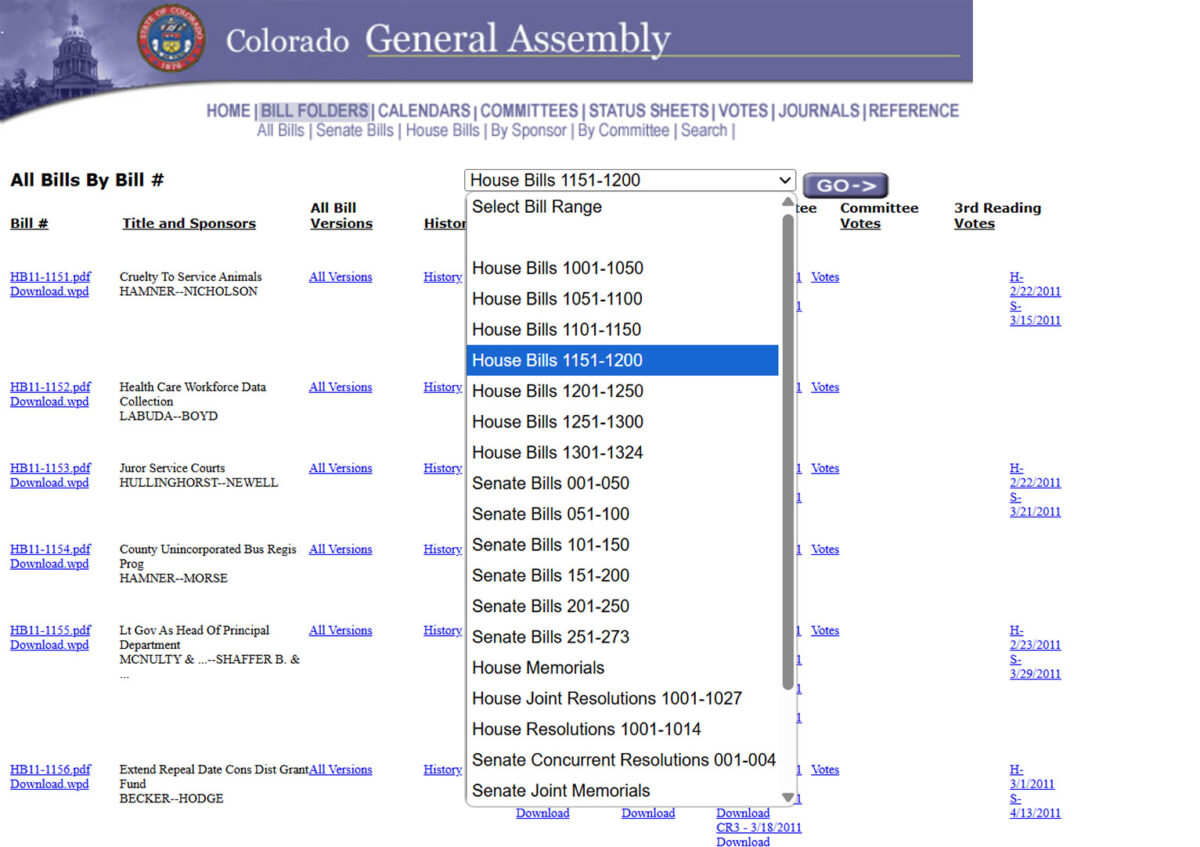Select Senate Bills 151-200 option
This screenshot has height=847, width=1200.
(622, 576)
